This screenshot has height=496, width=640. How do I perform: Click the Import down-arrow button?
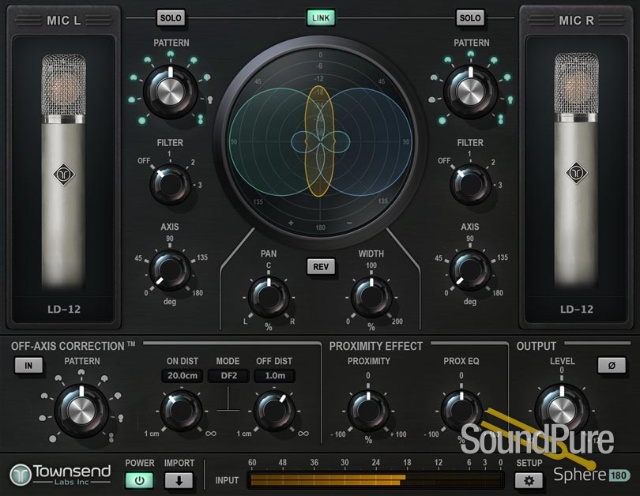179,480
